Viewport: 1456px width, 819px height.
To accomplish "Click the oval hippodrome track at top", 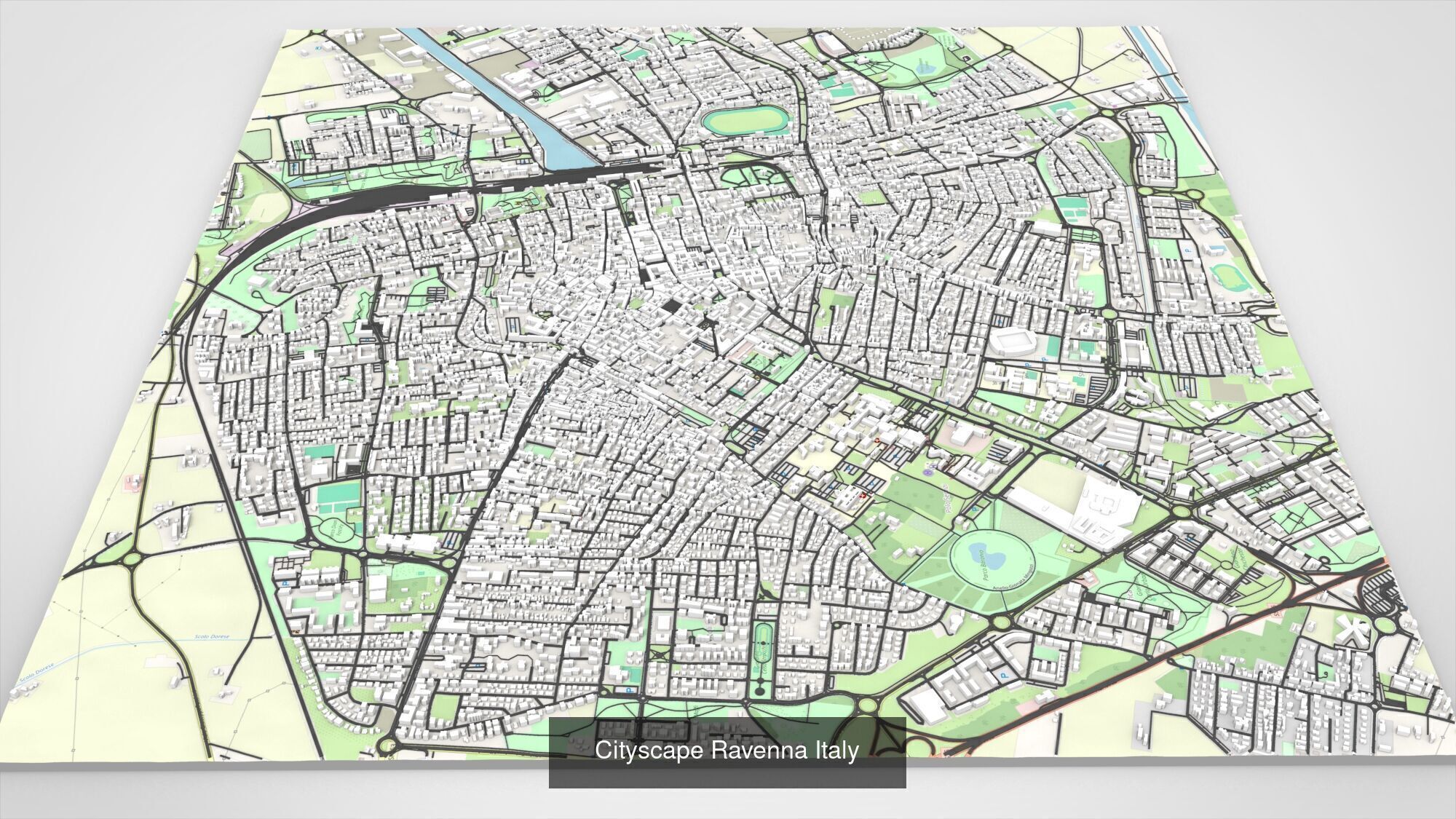I will coord(745,121).
